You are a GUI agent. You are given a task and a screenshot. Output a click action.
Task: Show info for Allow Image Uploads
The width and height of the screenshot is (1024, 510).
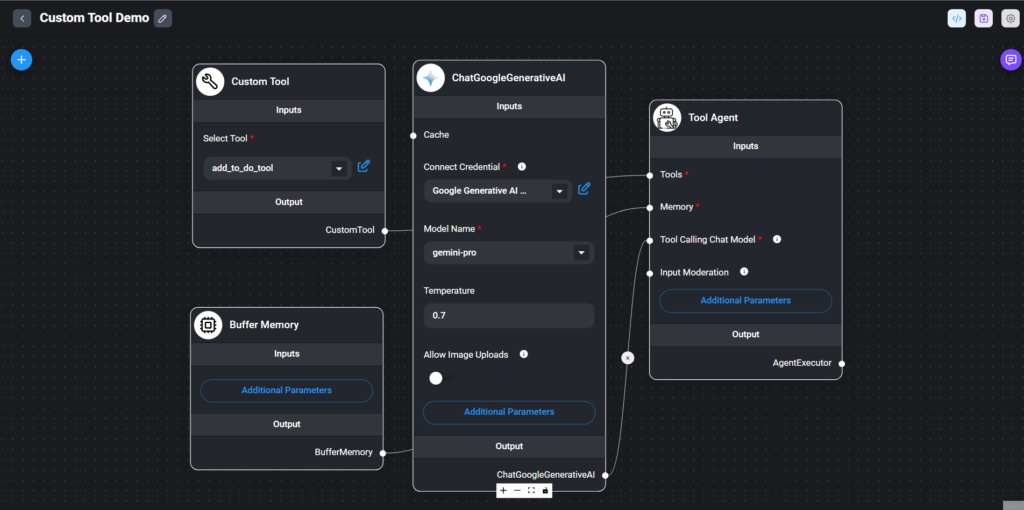click(523, 354)
